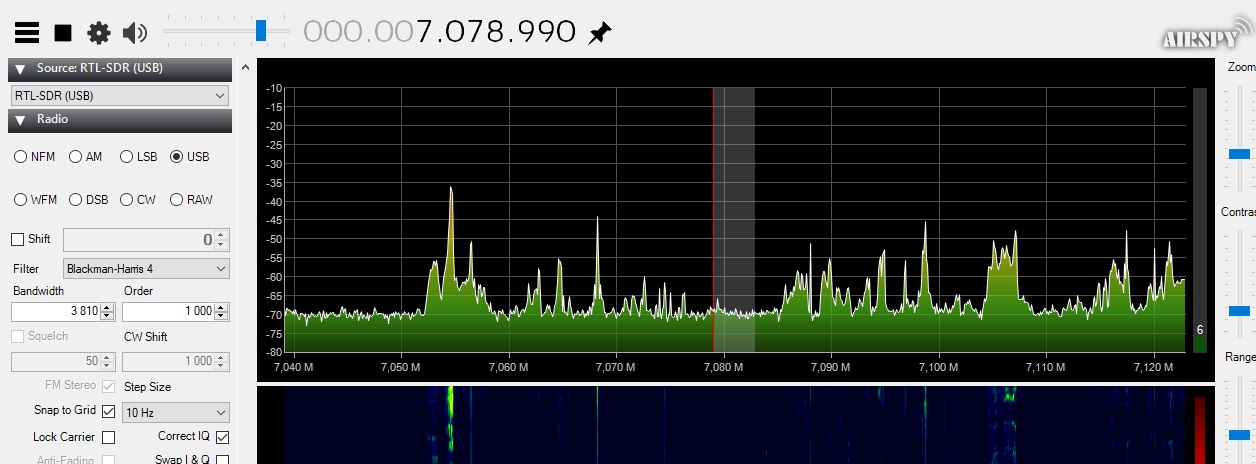Enable the Swap I & Q checkbox
This screenshot has height=464, width=1256.
click(x=222, y=460)
